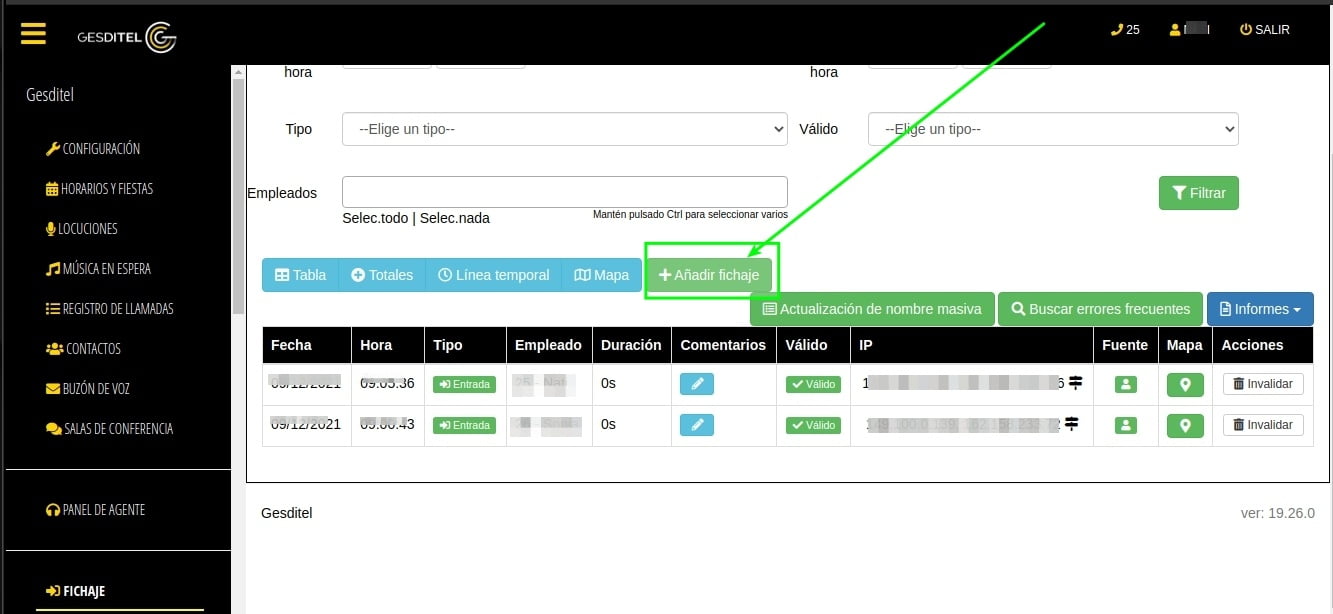
Task: Click SALIR to log out
Action: point(1264,30)
